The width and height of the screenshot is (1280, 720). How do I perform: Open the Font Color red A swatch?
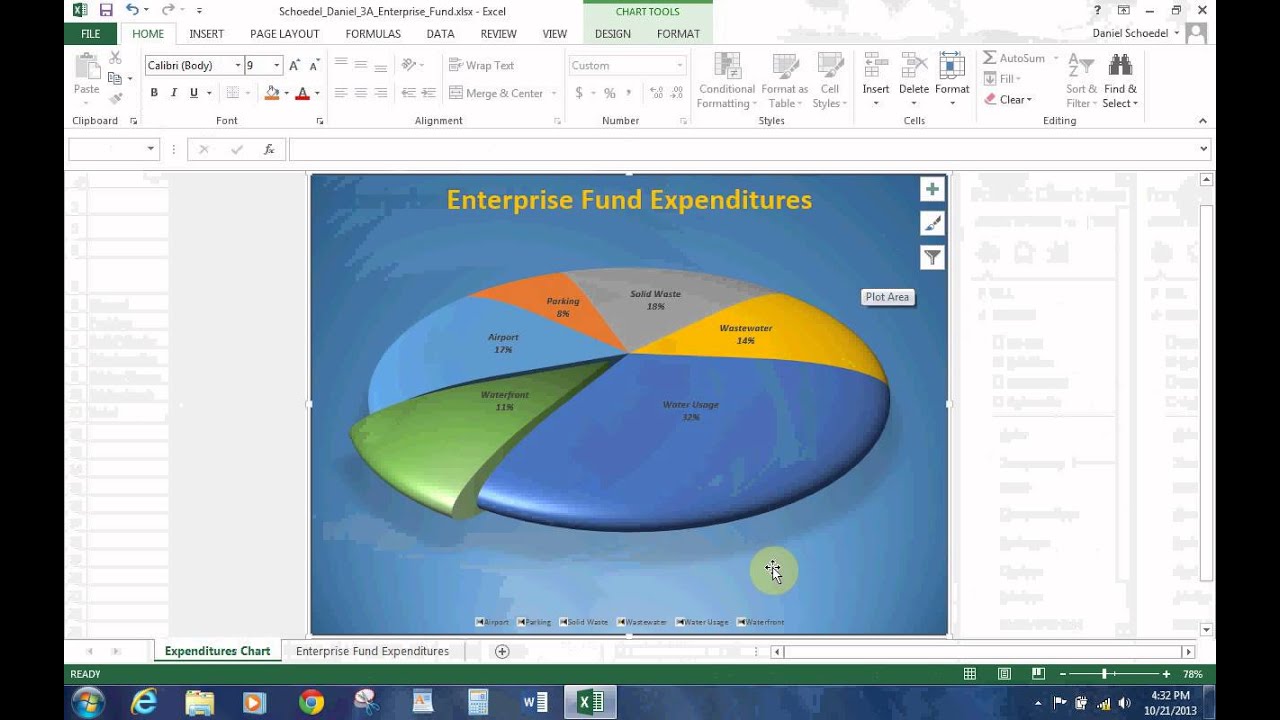tap(302, 93)
